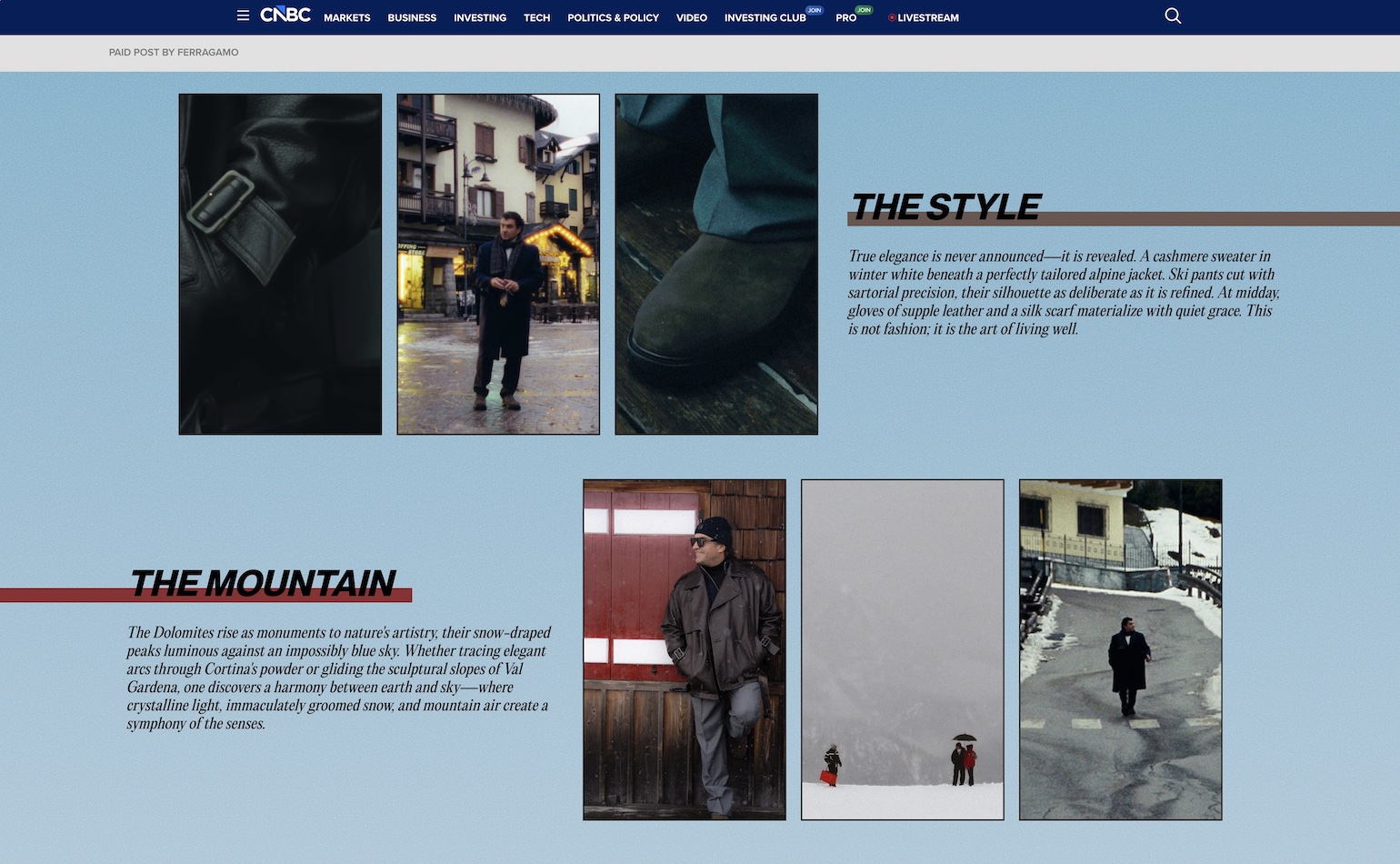This screenshot has height=864, width=1400.
Task: Open the leather jacket buckle photo
Action: pyautogui.click(x=280, y=264)
